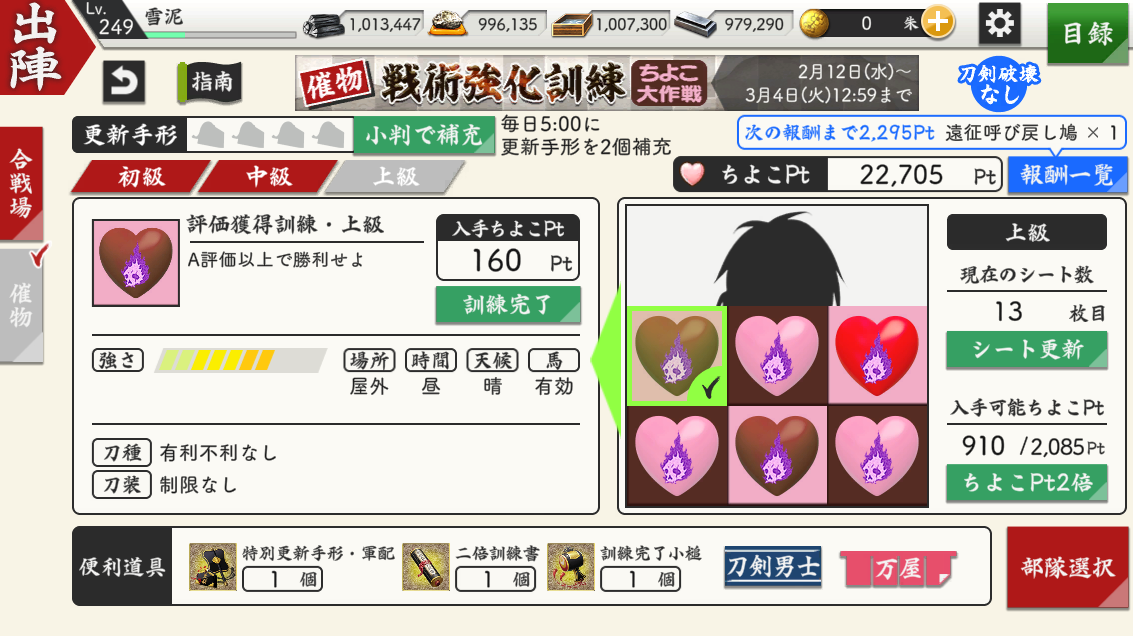Choose the brown heart tile in bottom row
Viewport: 1133px width, 636px height.
tap(777, 455)
